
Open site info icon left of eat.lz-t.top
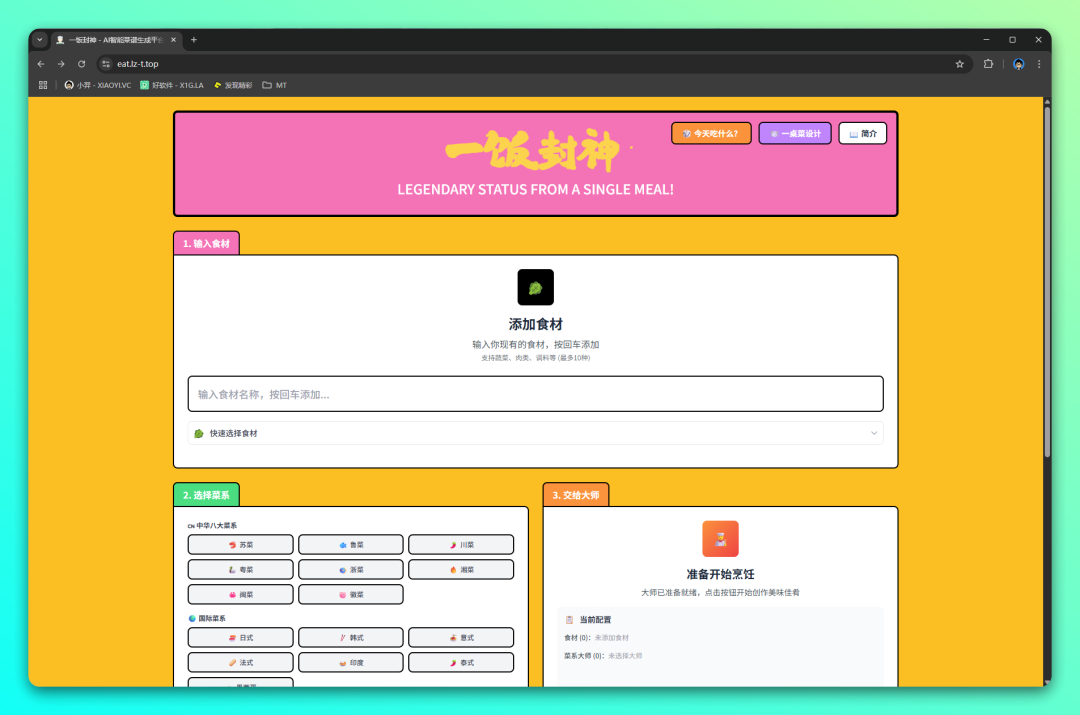pyautogui.click(x=105, y=64)
